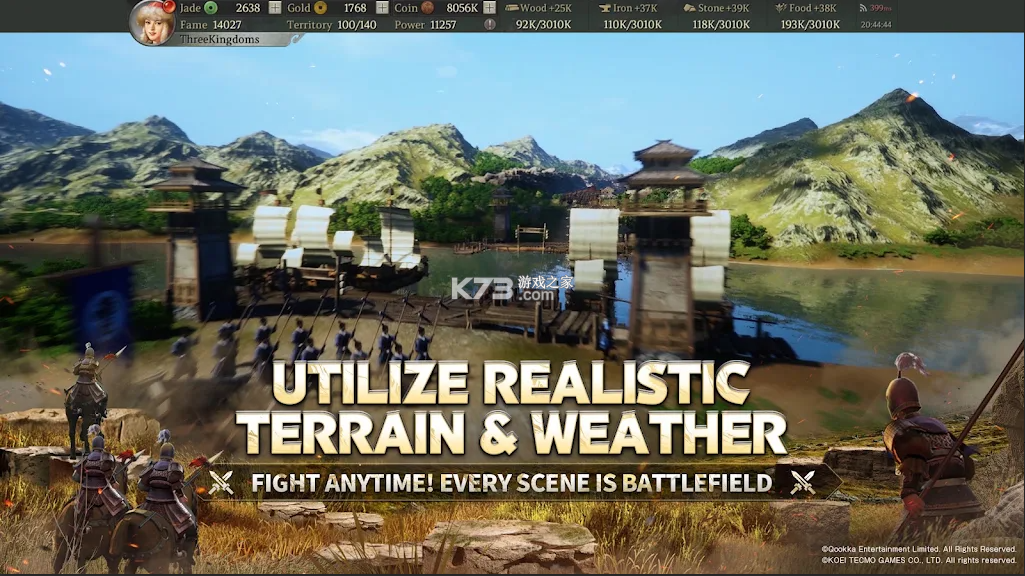Open the player avatar portrait

153,23
